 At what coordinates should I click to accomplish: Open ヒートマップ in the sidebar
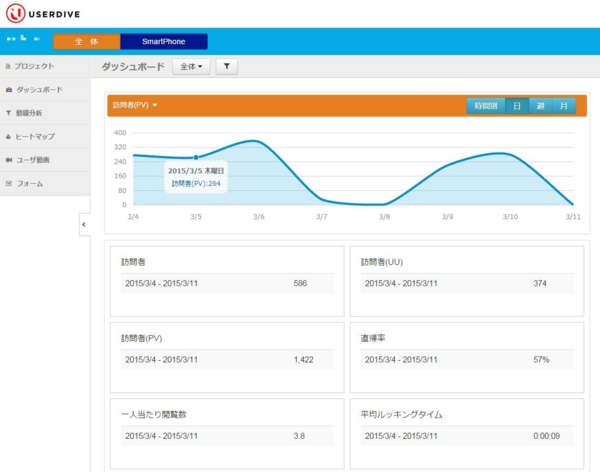[45, 136]
